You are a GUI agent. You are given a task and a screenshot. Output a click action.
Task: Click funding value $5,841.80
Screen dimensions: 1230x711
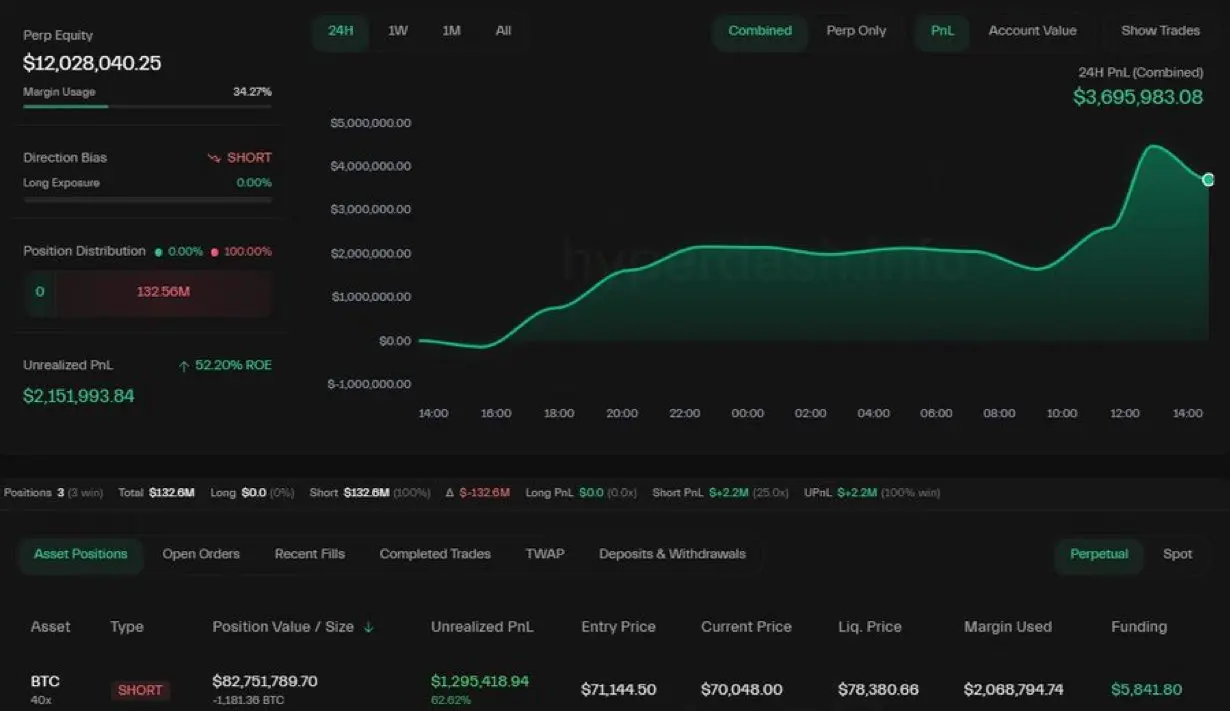1146,689
